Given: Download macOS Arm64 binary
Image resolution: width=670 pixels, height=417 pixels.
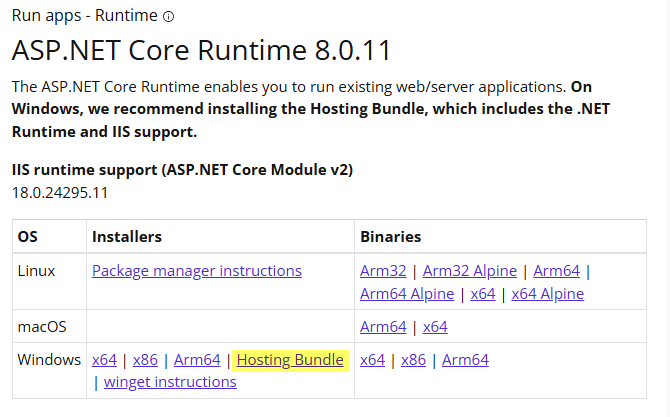Looking at the screenshot, I should pyautogui.click(x=383, y=327).
